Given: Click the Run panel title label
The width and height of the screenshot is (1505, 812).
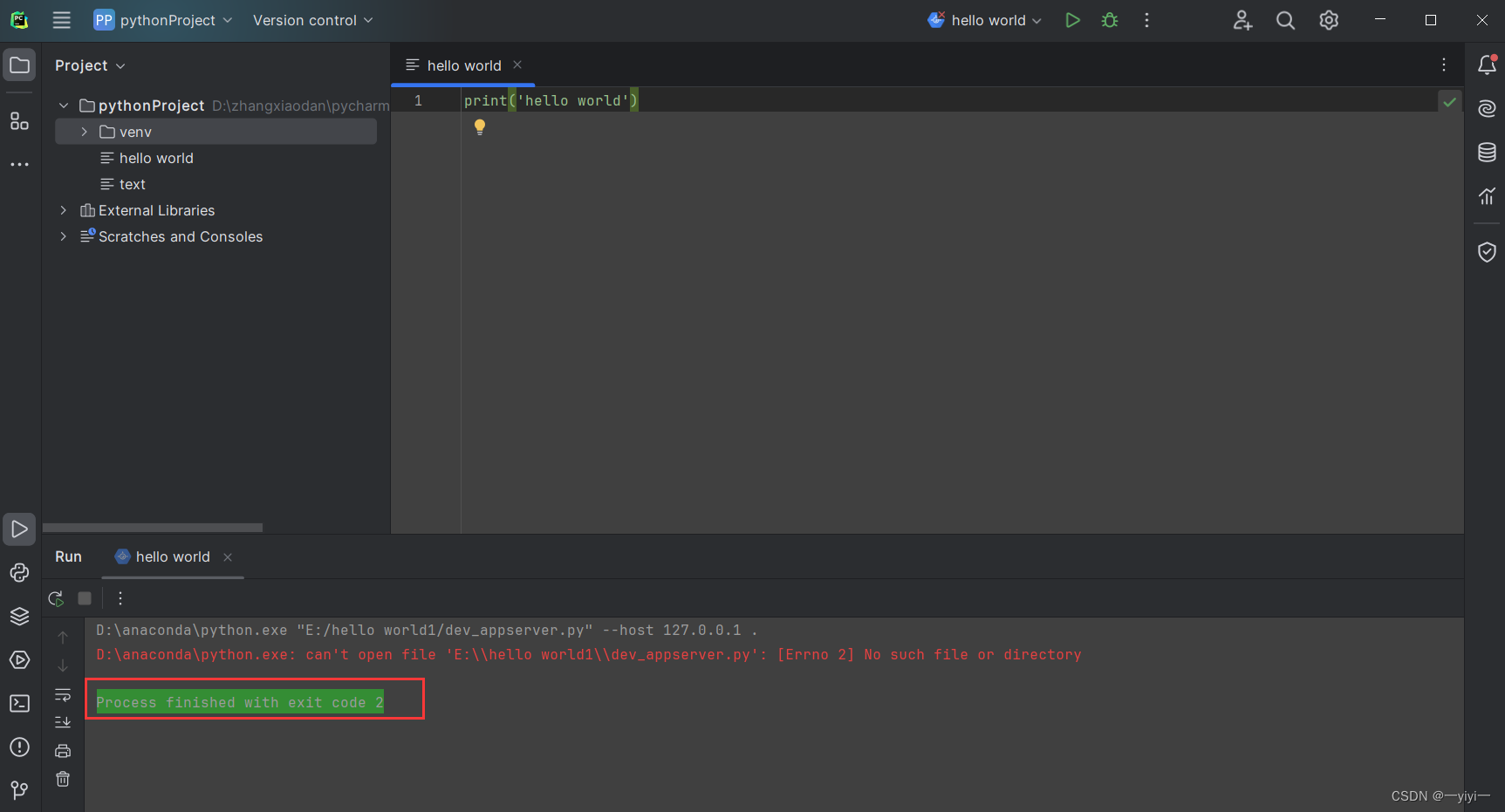Looking at the screenshot, I should (x=68, y=556).
